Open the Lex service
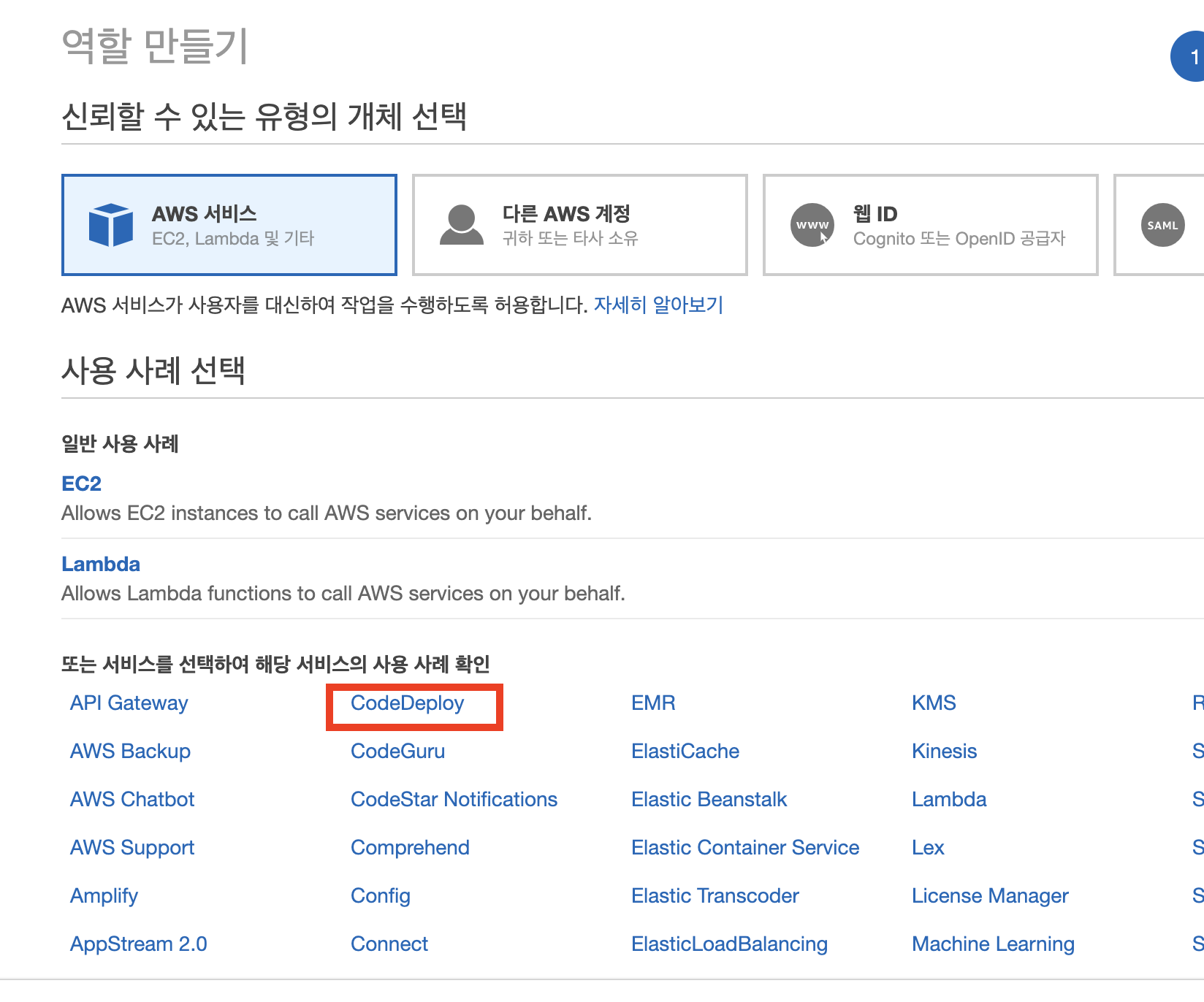The height and width of the screenshot is (1002, 1204). (x=928, y=847)
